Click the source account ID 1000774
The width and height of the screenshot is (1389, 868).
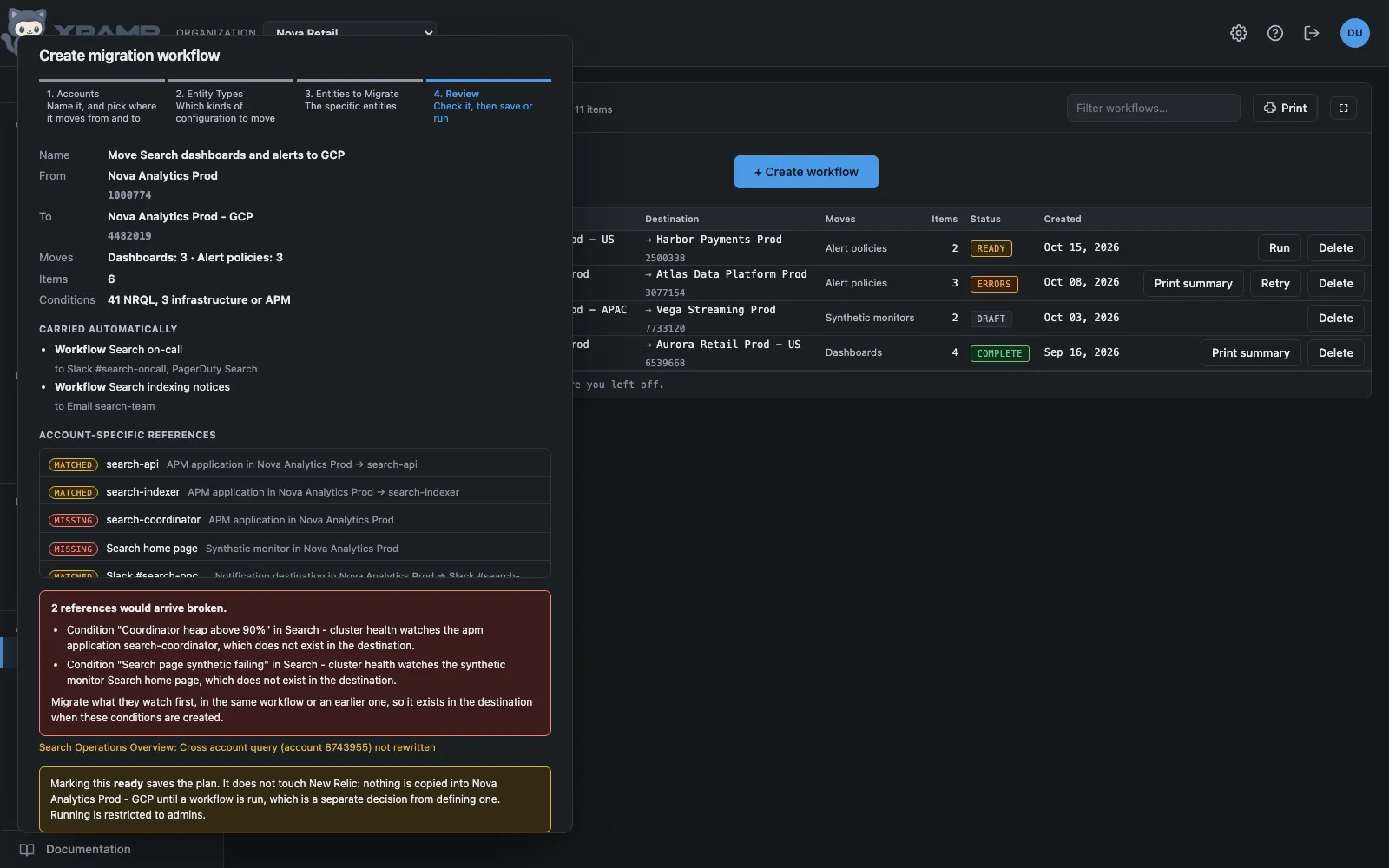pos(129,195)
